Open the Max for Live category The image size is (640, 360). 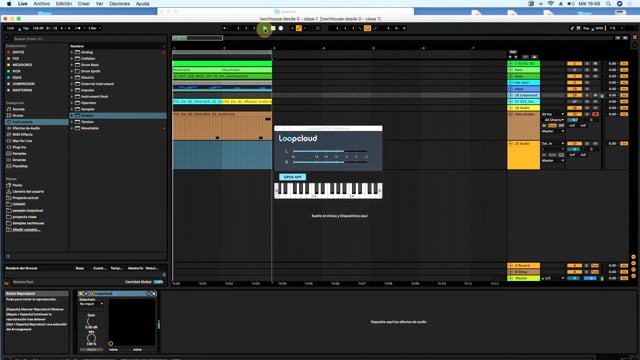pos(22,141)
